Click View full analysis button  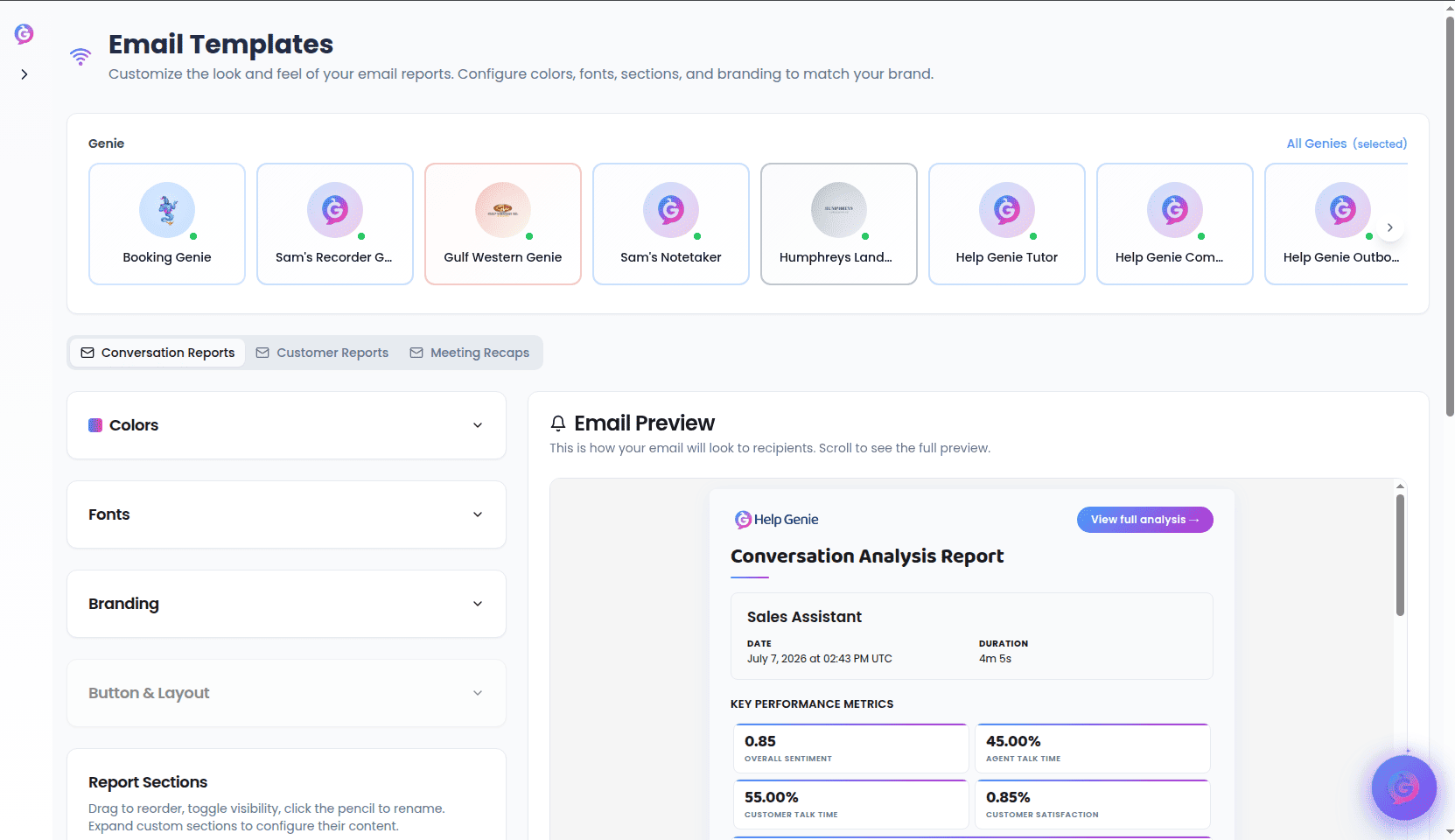point(1144,520)
